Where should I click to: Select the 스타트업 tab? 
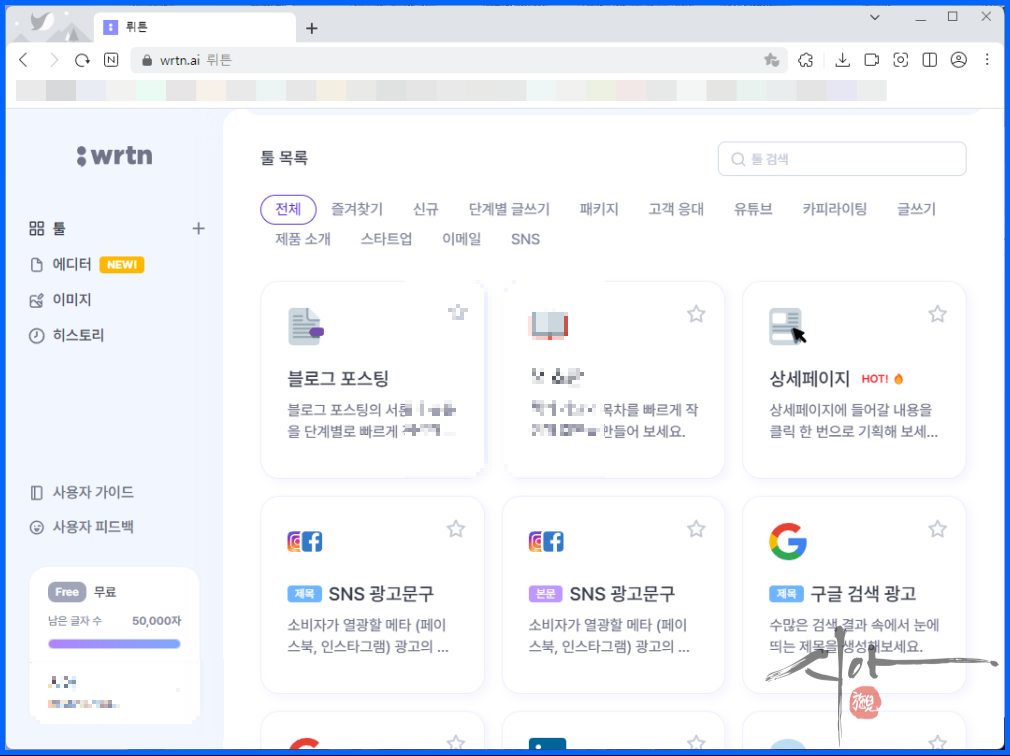click(386, 239)
